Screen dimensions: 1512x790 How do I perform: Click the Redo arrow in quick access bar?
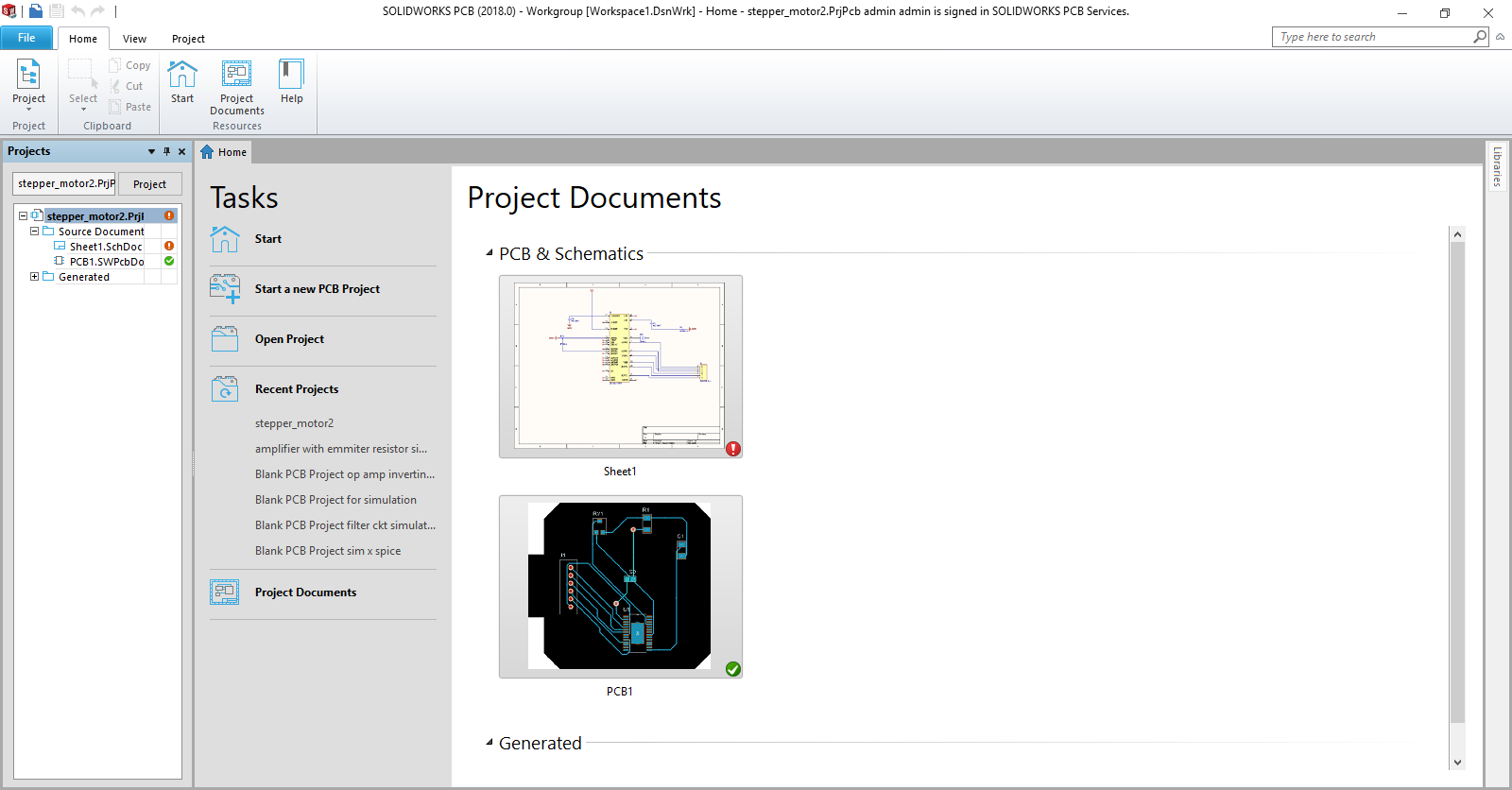tap(97, 11)
